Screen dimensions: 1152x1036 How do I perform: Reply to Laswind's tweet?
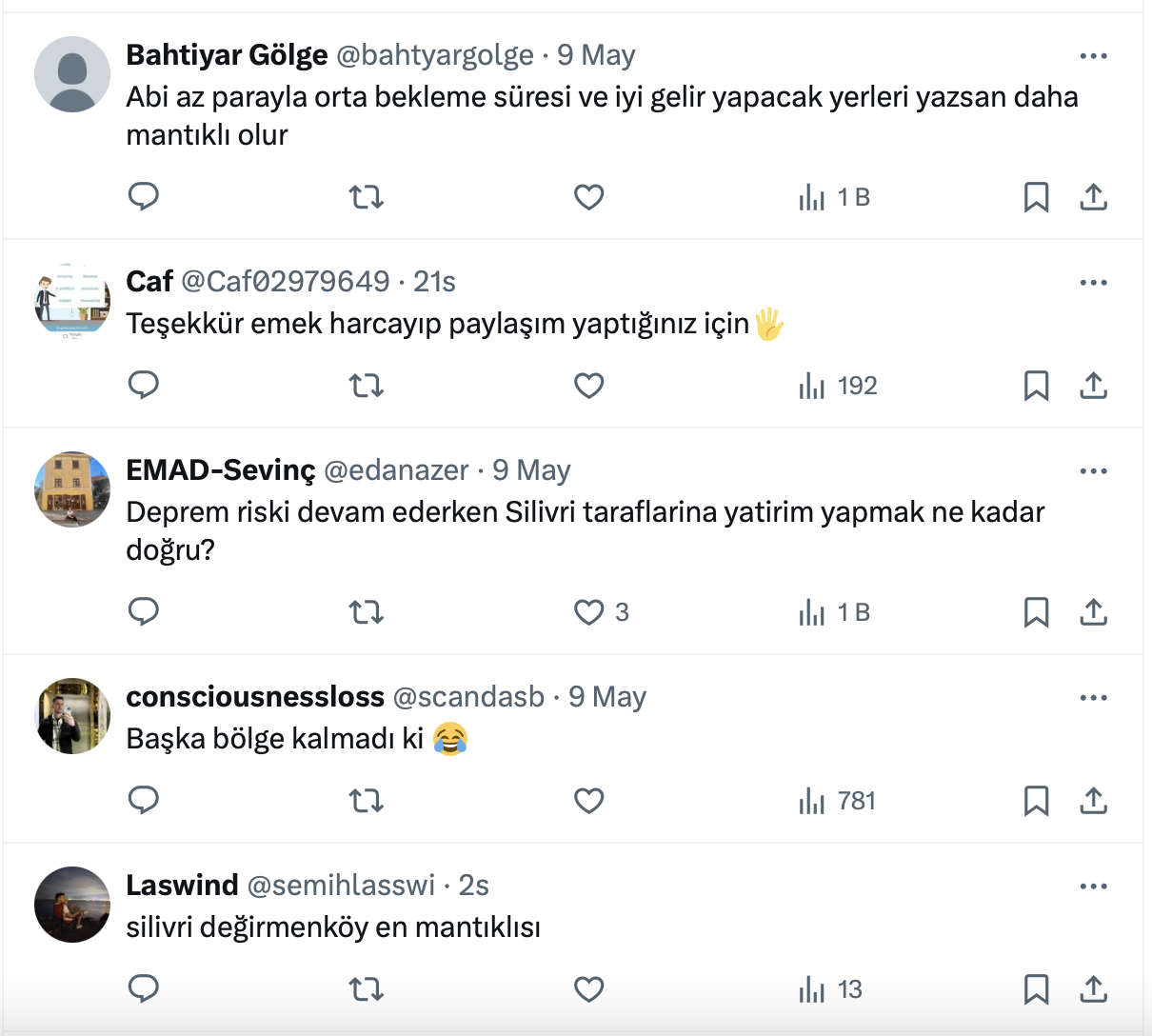pyautogui.click(x=144, y=989)
